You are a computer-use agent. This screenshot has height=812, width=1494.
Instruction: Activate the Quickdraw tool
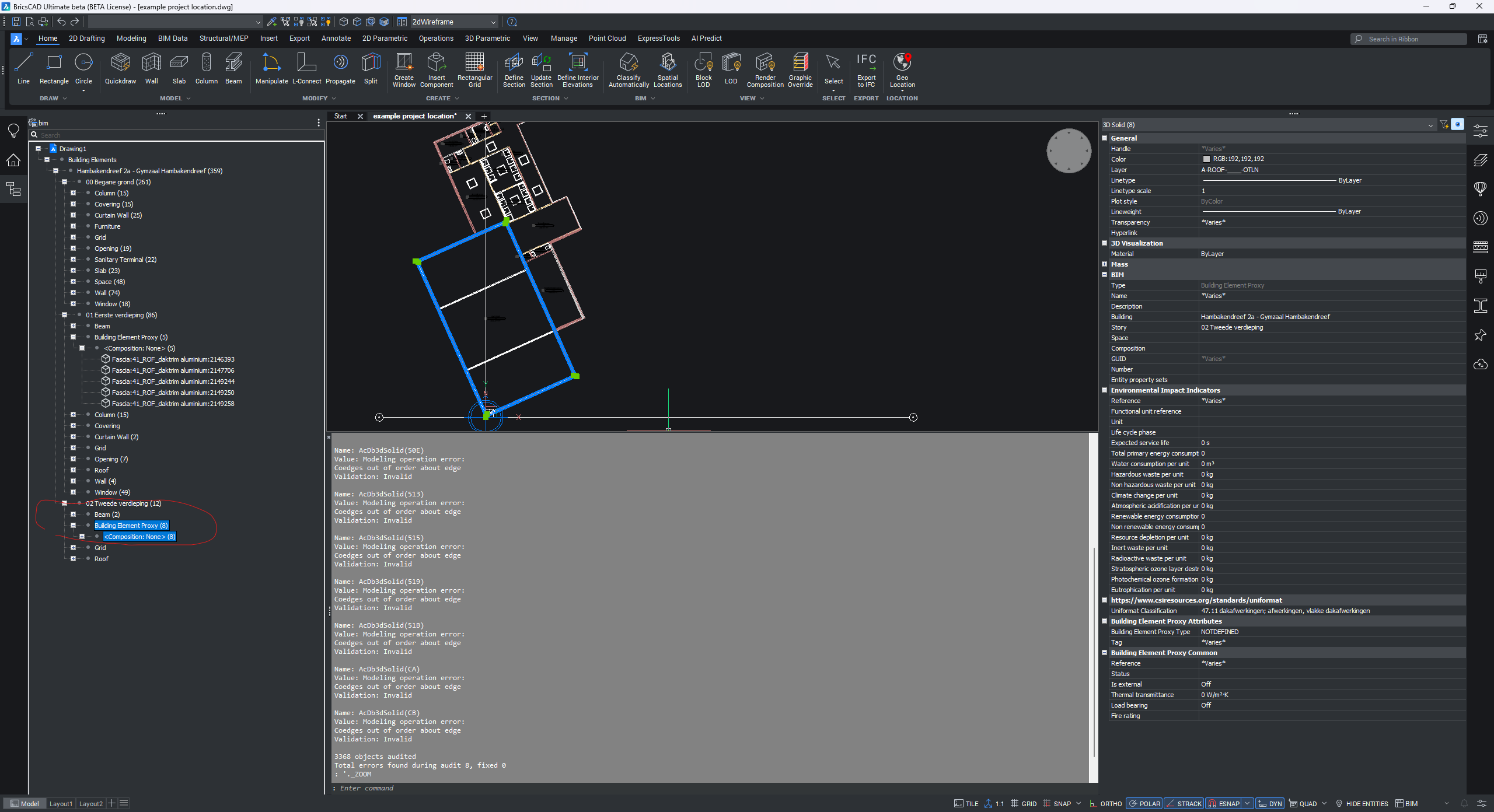120,69
